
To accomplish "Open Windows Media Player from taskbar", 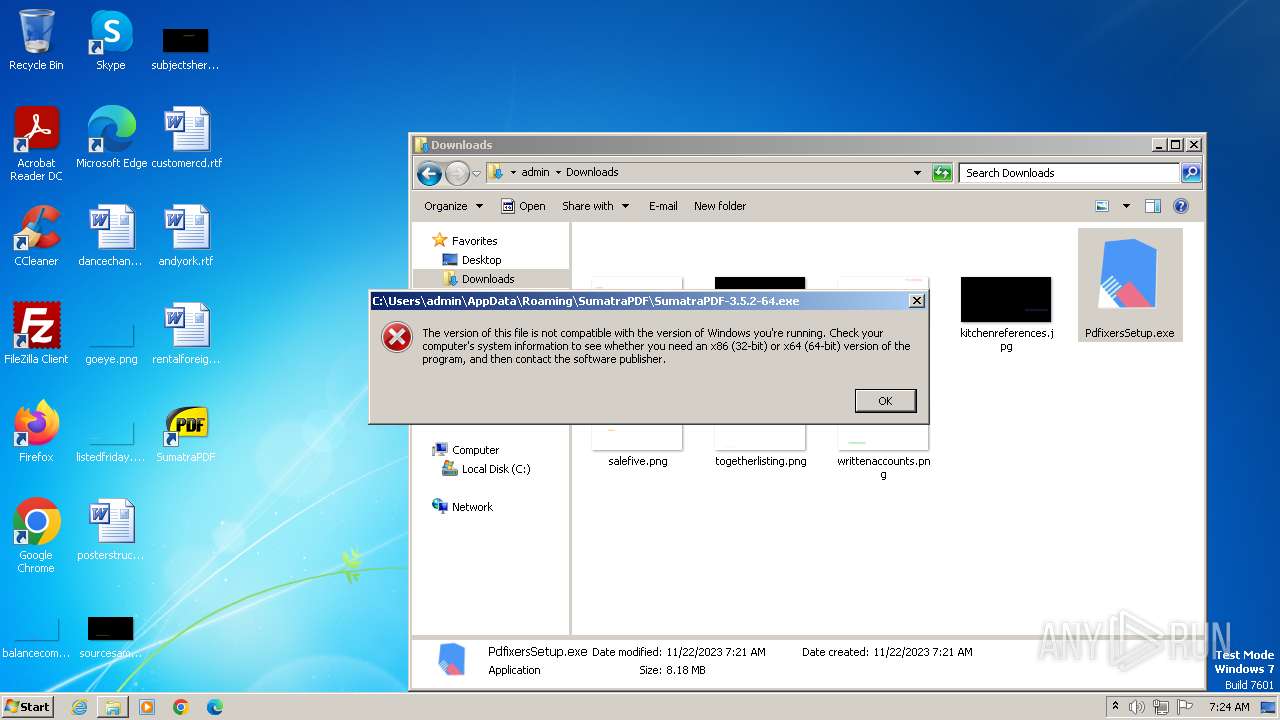I will pos(147,707).
